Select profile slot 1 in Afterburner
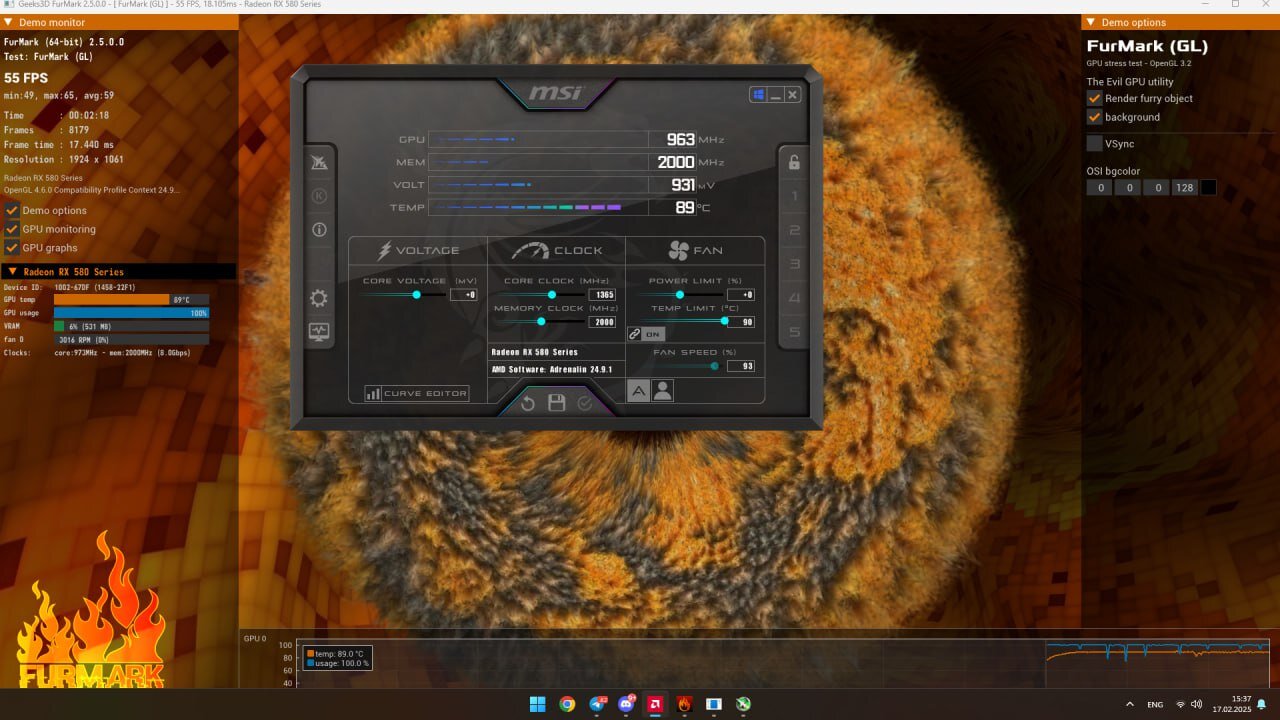This screenshot has width=1280, height=720. click(795, 196)
